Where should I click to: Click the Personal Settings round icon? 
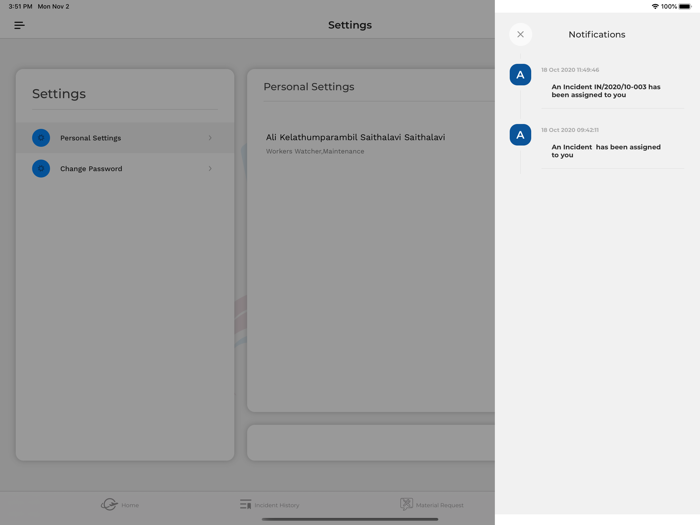coord(41,138)
